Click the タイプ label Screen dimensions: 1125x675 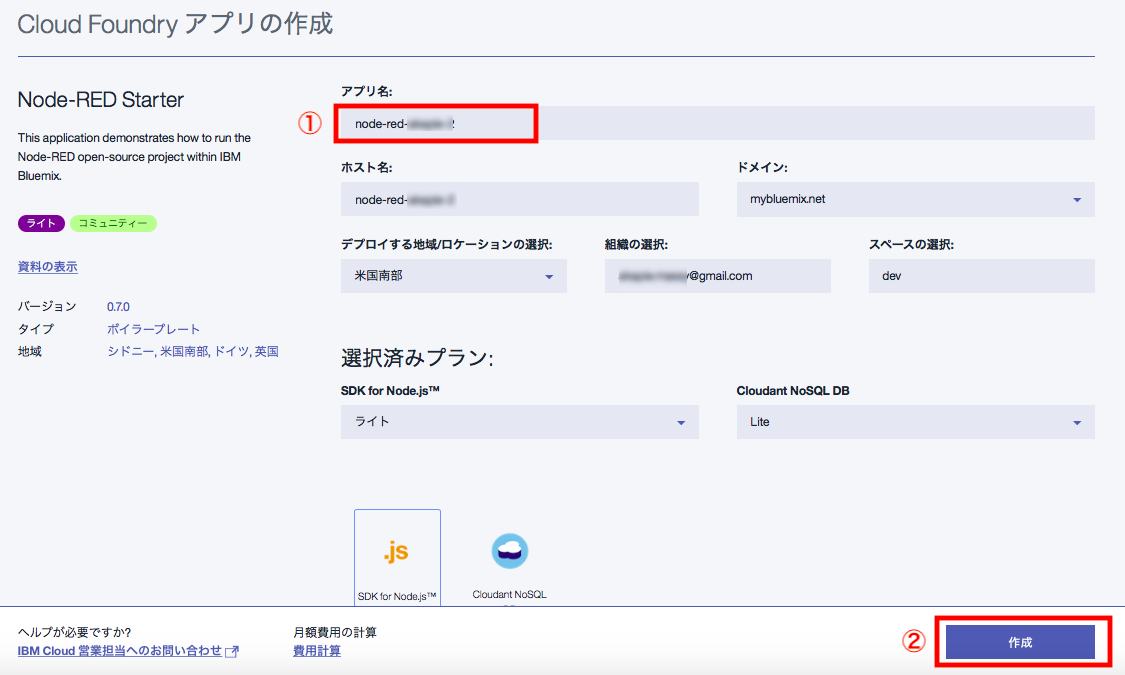point(36,329)
